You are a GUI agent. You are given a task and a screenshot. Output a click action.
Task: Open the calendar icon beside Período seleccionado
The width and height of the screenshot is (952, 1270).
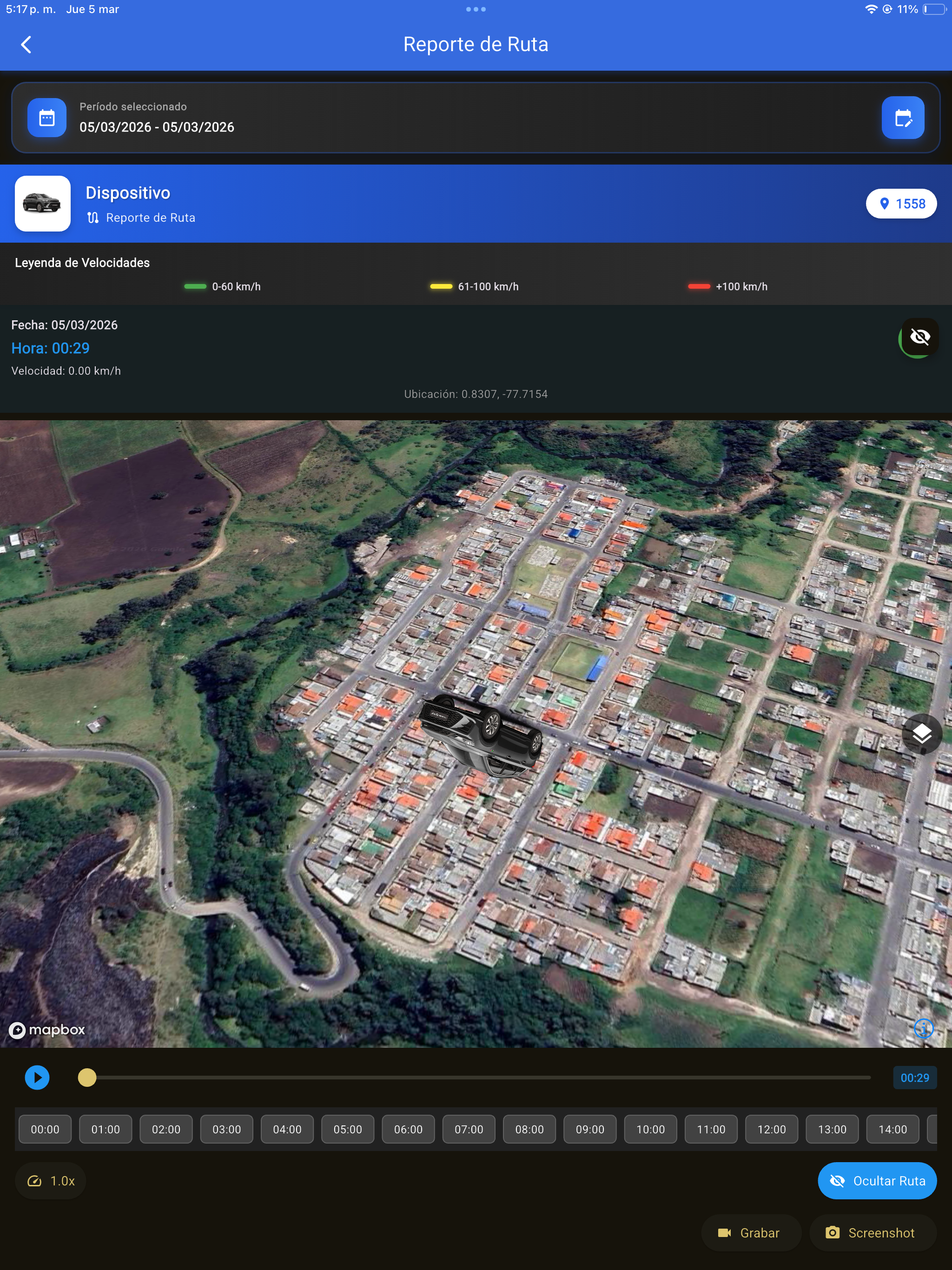coord(46,118)
